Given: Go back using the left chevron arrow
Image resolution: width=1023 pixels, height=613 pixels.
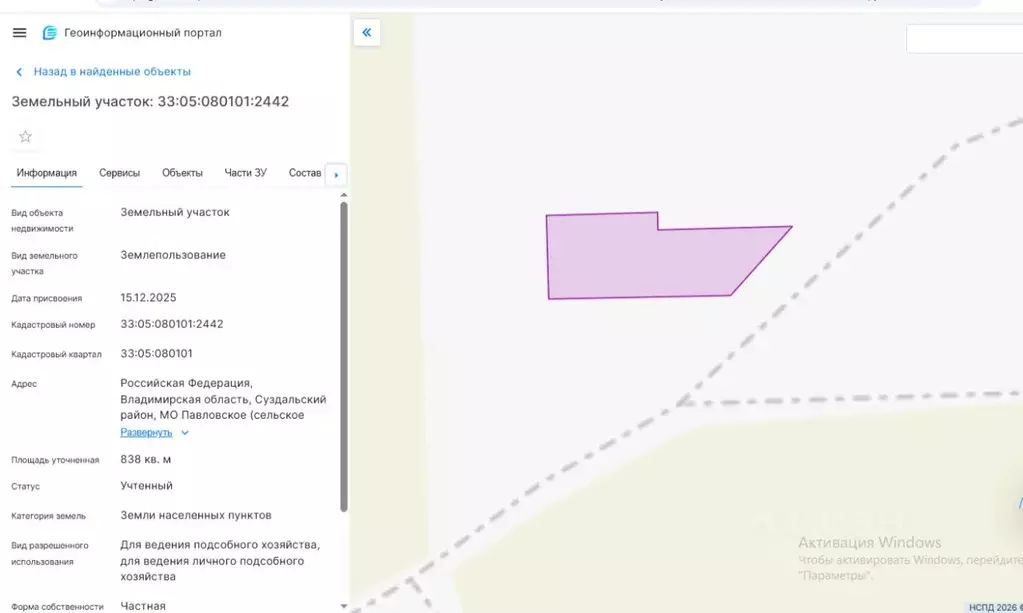Looking at the screenshot, I should coord(19,72).
